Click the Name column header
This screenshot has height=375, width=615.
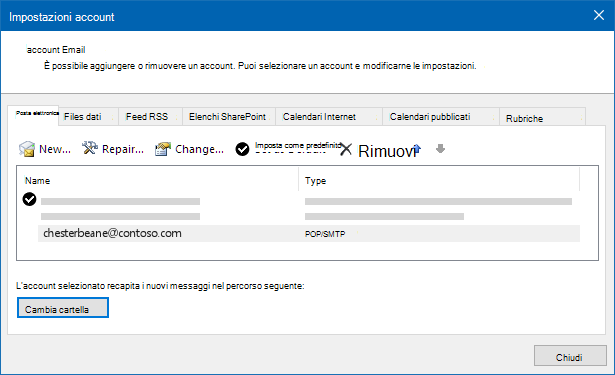click(x=37, y=181)
